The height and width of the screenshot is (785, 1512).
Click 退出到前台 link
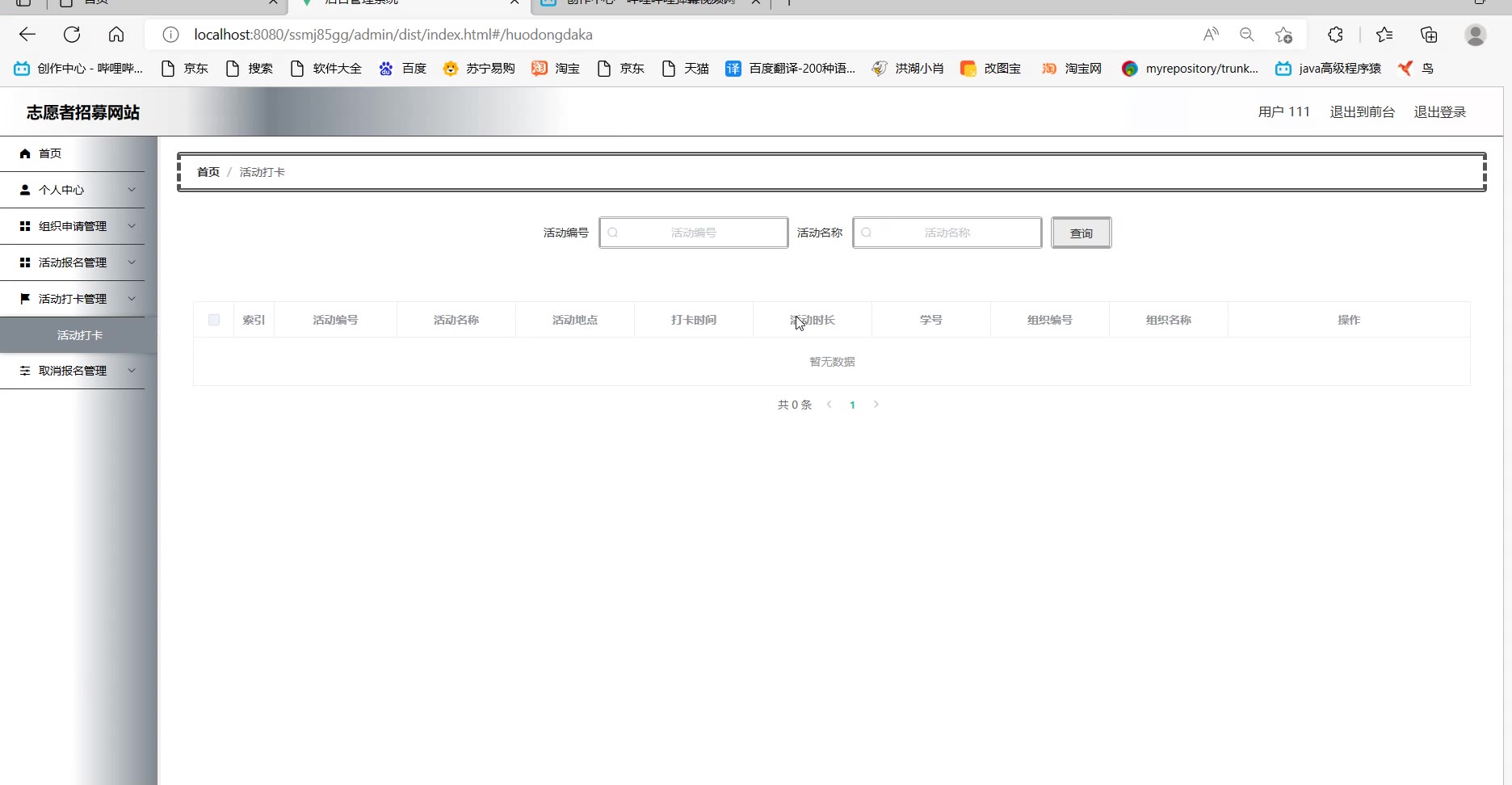[1363, 112]
